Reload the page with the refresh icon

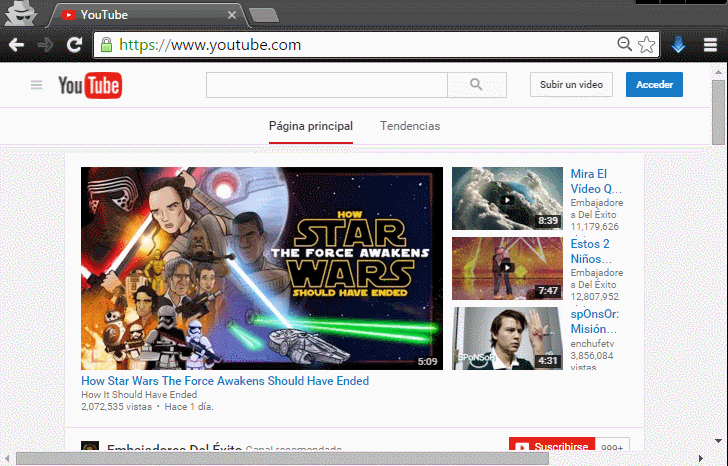pyautogui.click(x=74, y=45)
